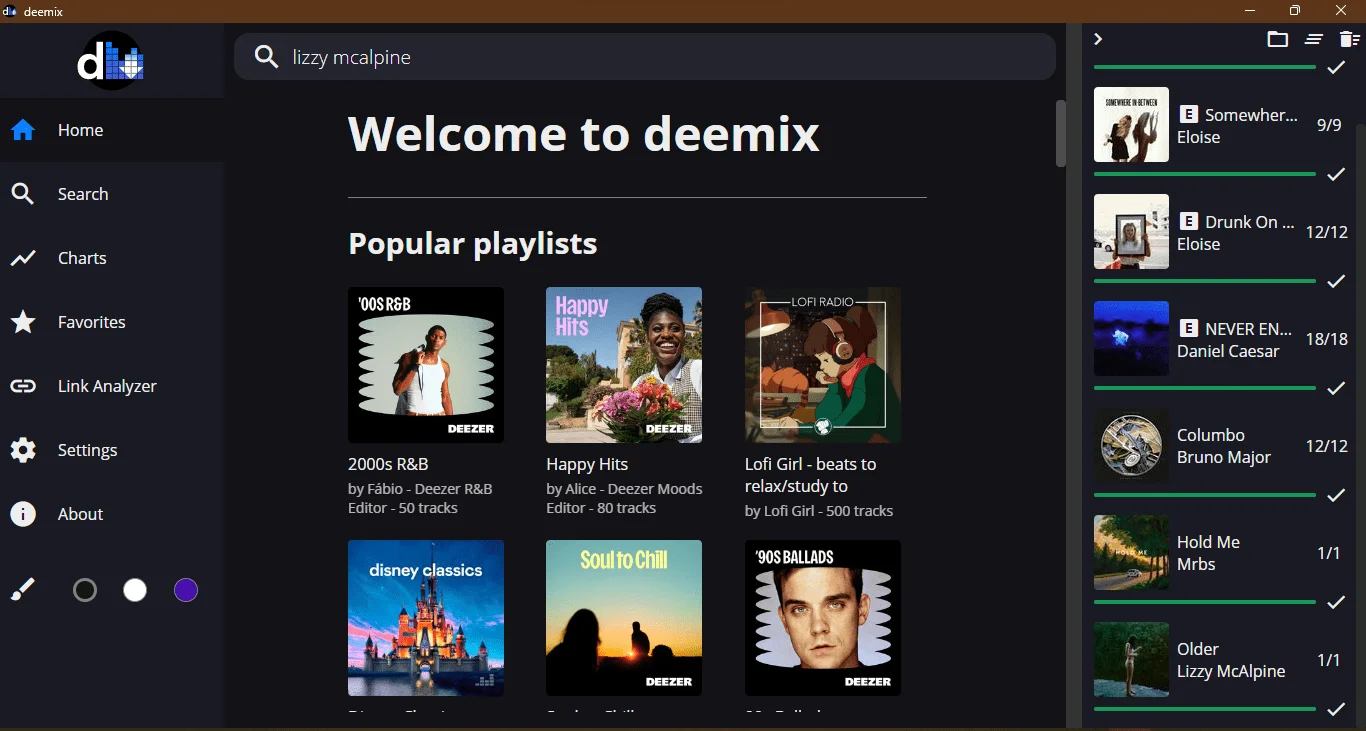Click the 2000s R&B playlist title

click(x=388, y=464)
